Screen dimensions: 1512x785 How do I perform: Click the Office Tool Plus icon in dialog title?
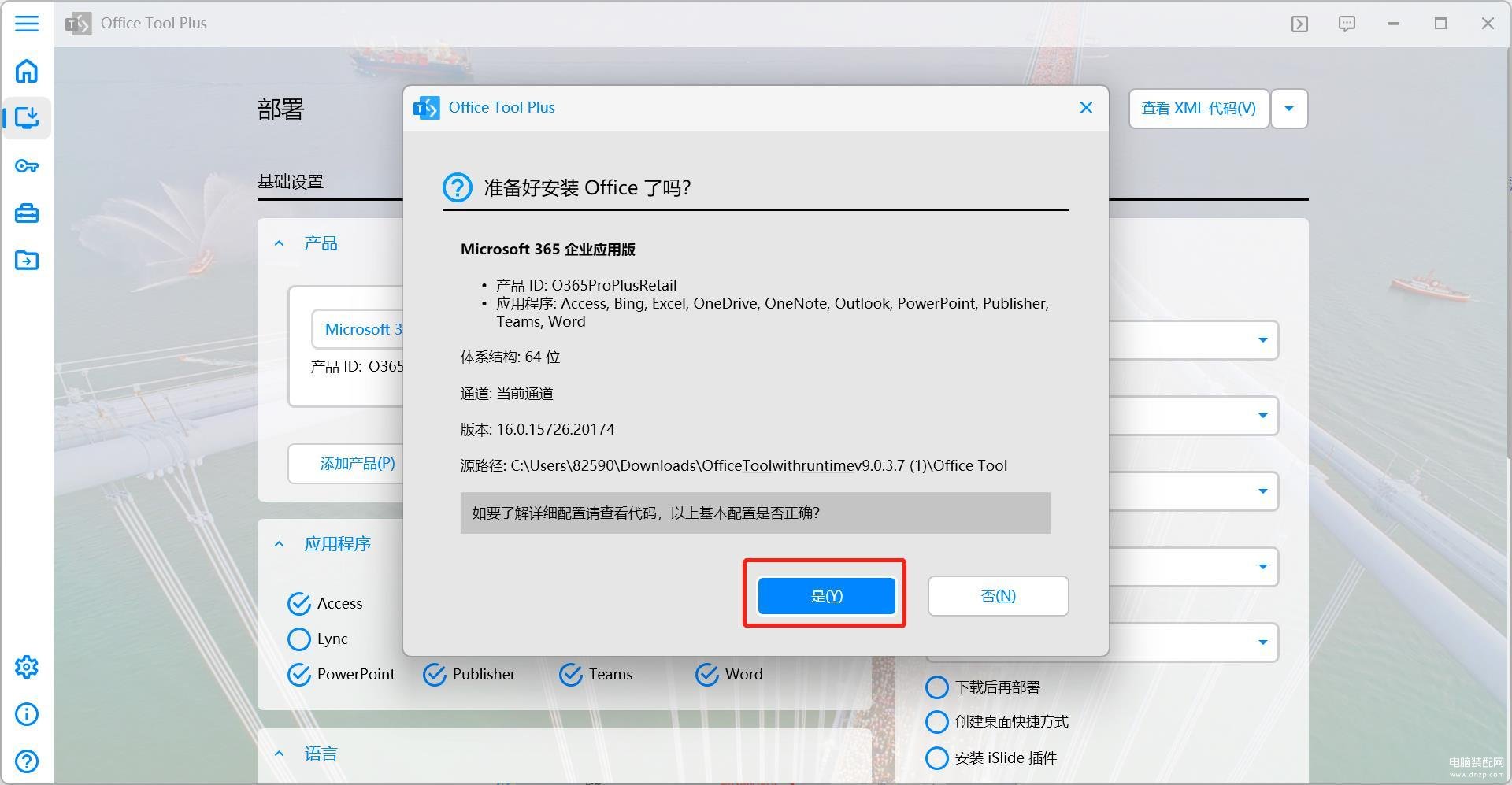pos(427,108)
